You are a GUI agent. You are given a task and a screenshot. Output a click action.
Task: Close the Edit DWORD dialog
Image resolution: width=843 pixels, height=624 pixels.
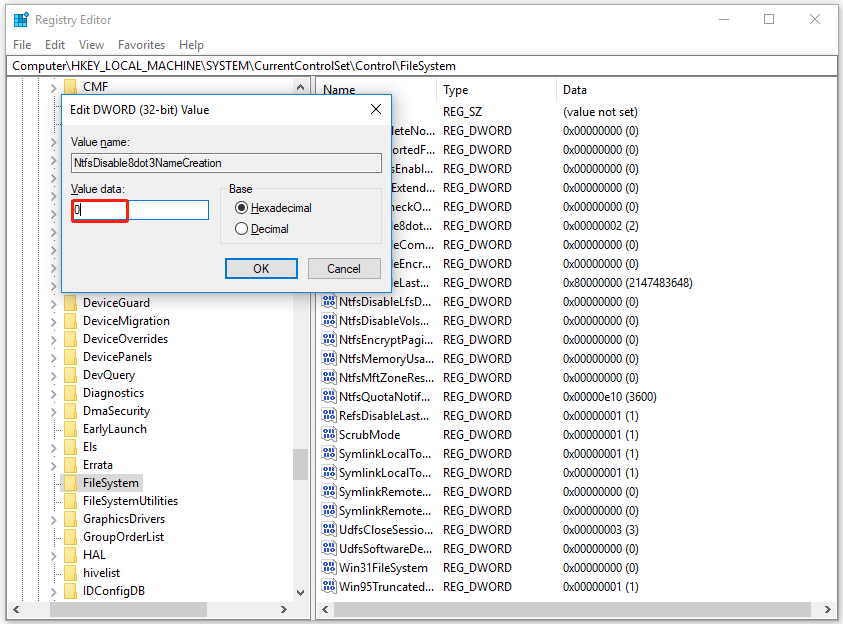click(x=375, y=109)
